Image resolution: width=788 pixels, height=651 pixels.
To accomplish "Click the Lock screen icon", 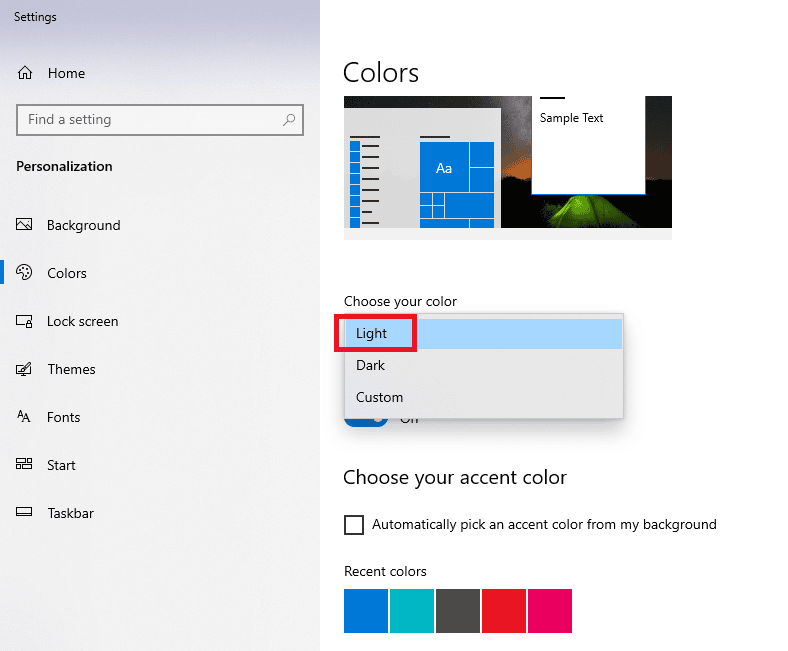I will (x=24, y=321).
